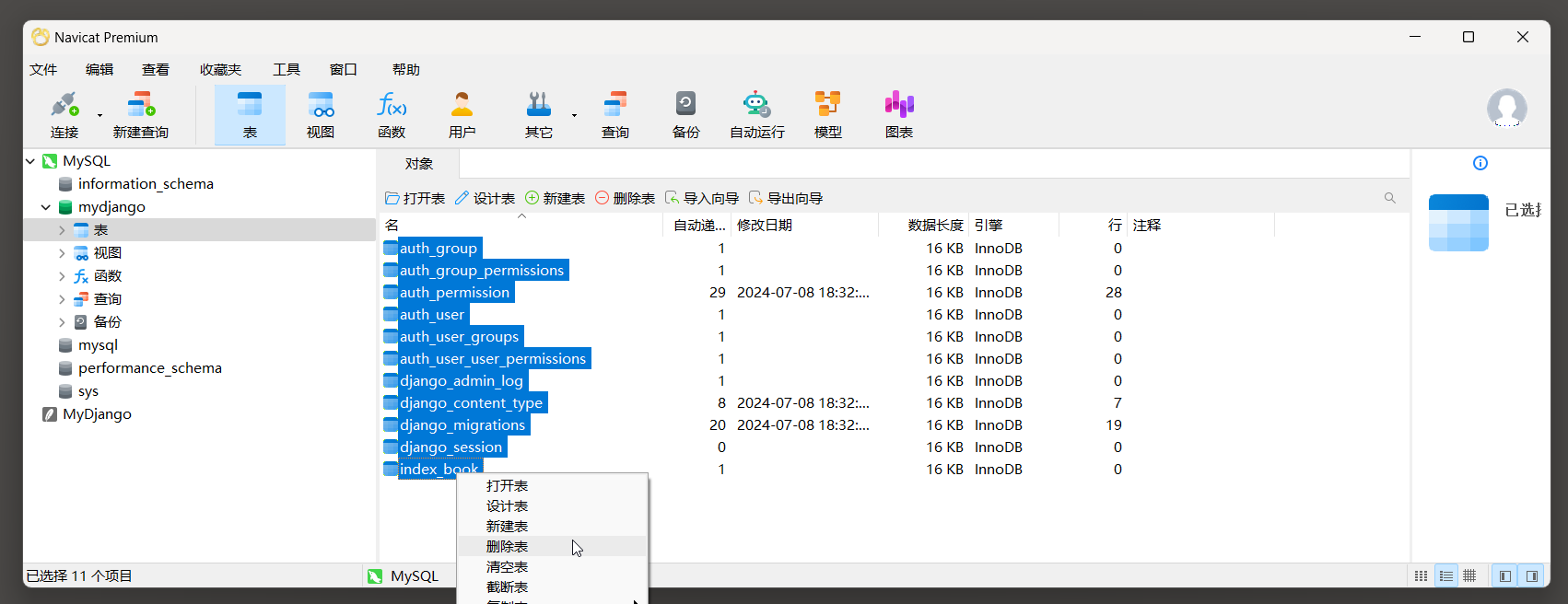
Task: Expand the Functions (函数) tree node
Action: point(62,276)
